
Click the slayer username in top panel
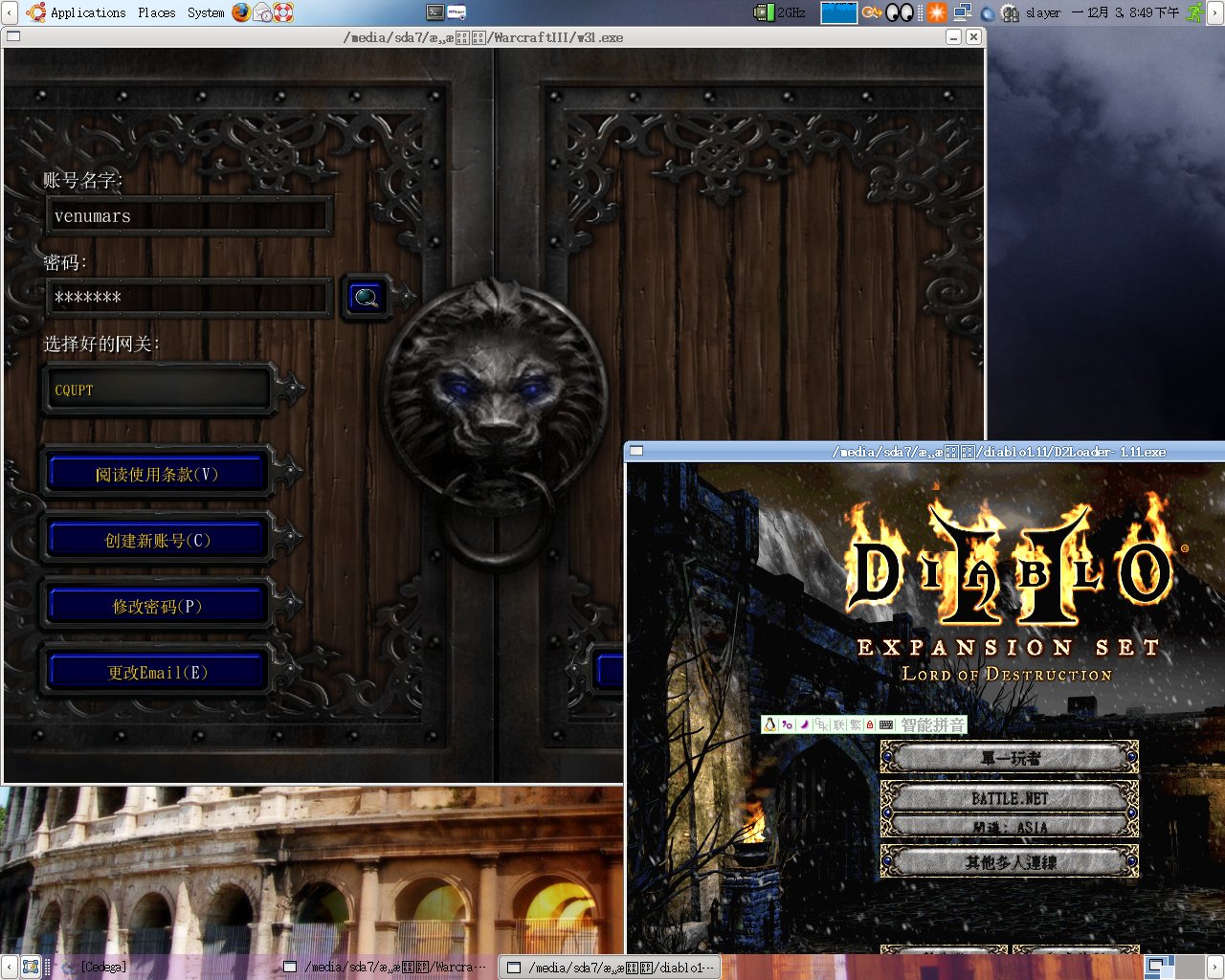coord(1043,12)
